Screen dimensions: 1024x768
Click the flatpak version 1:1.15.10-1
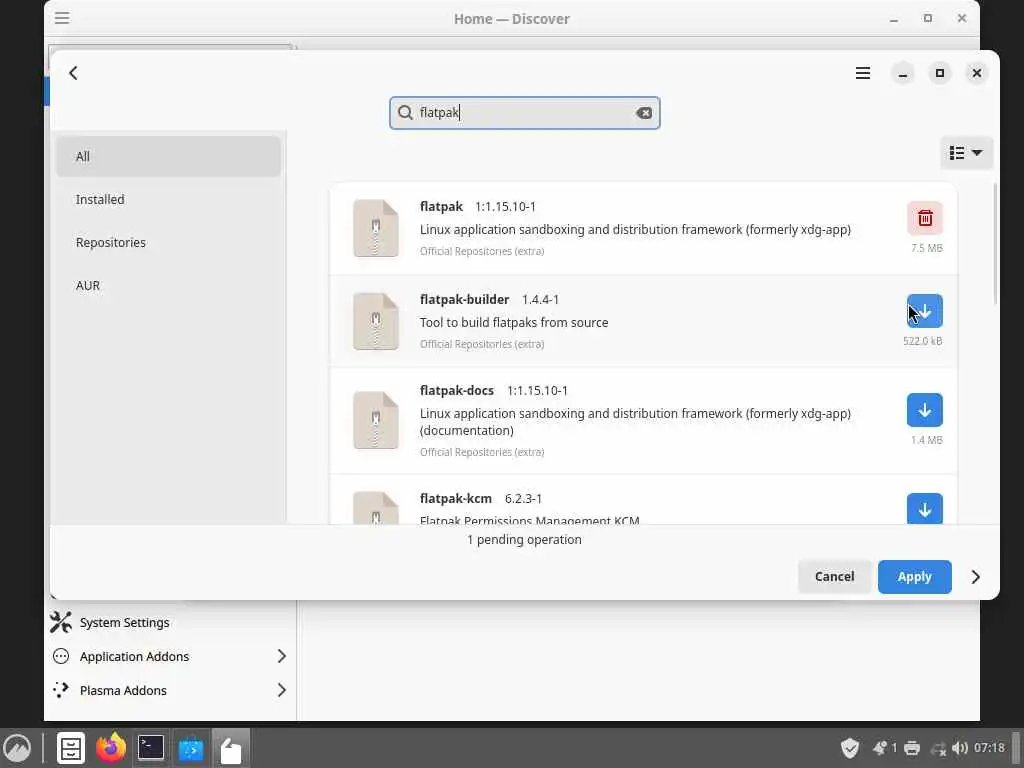(505, 206)
